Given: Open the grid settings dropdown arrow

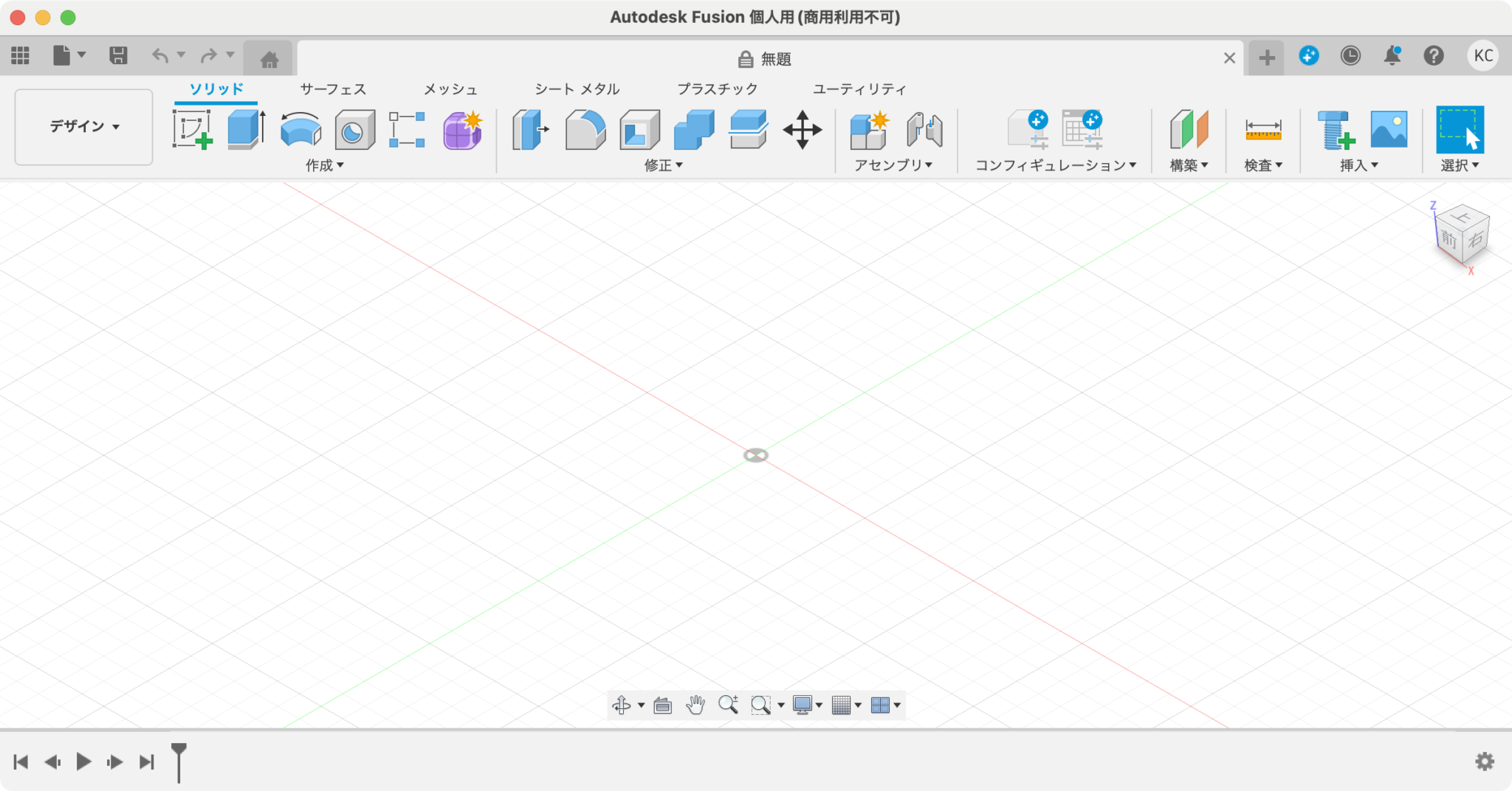Looking at the screenshot, I should point(859,705).
